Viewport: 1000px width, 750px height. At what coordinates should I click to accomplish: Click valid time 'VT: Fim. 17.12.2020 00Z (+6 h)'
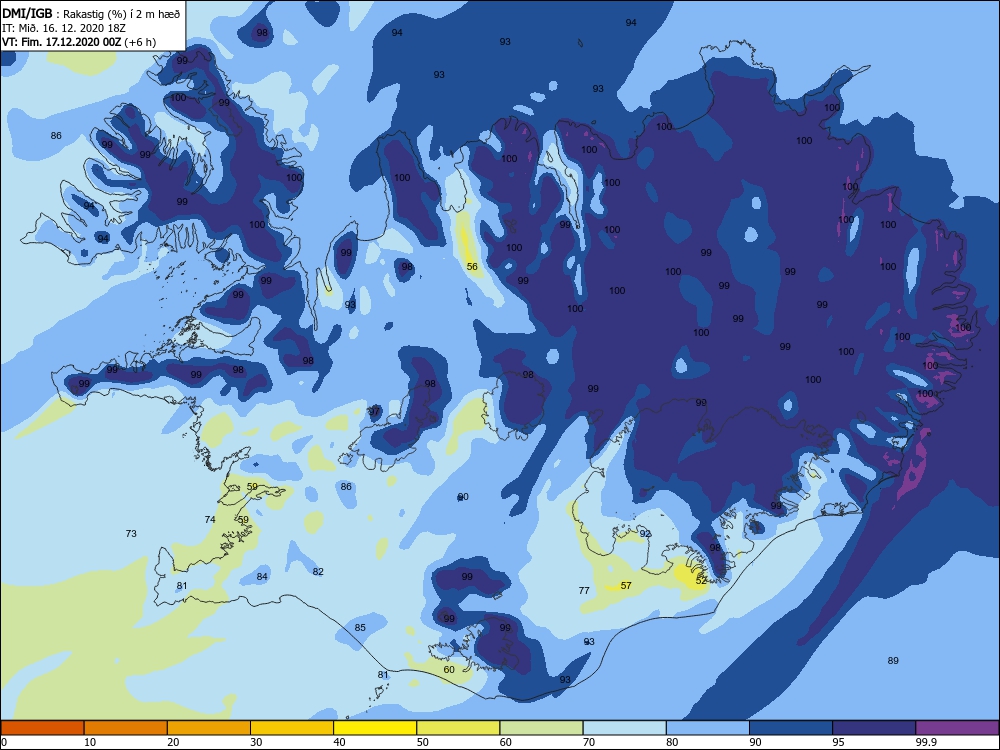pos(79,42)
